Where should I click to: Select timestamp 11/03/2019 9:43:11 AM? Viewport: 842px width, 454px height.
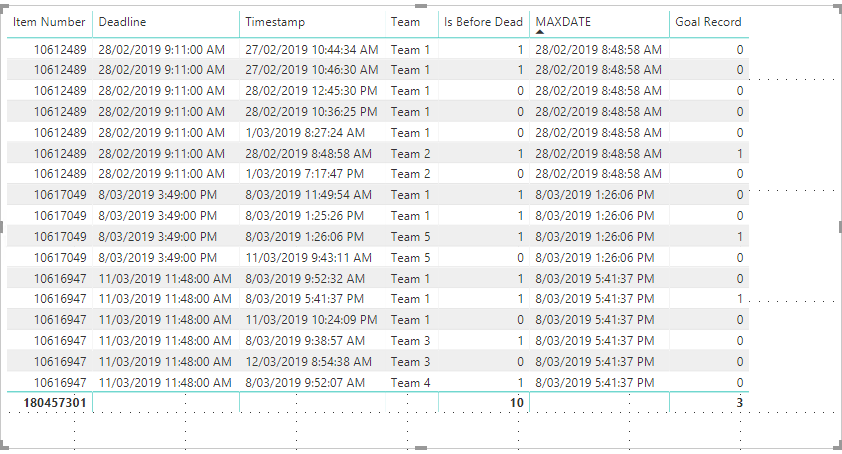[308, 258]
